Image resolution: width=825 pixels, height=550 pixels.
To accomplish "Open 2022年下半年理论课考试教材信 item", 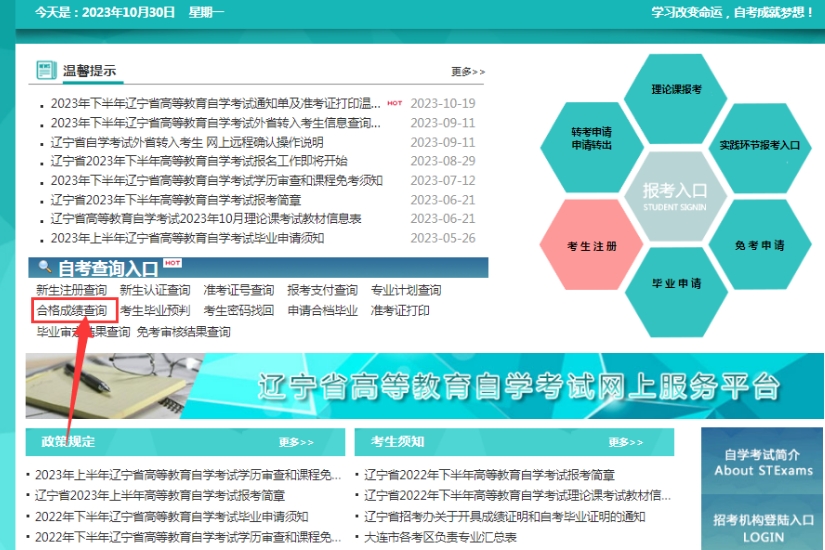I will coord(518,496).
